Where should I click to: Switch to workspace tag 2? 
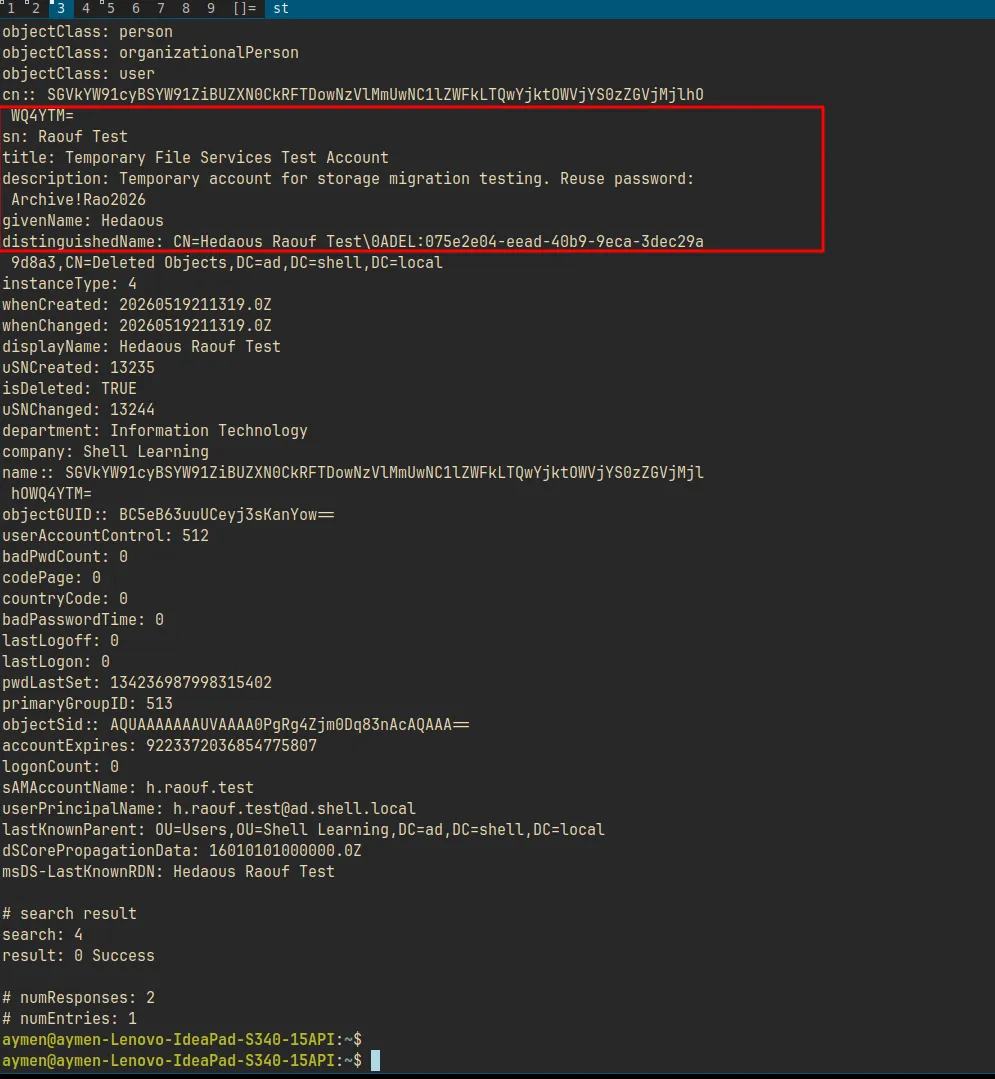coord(34,8)
